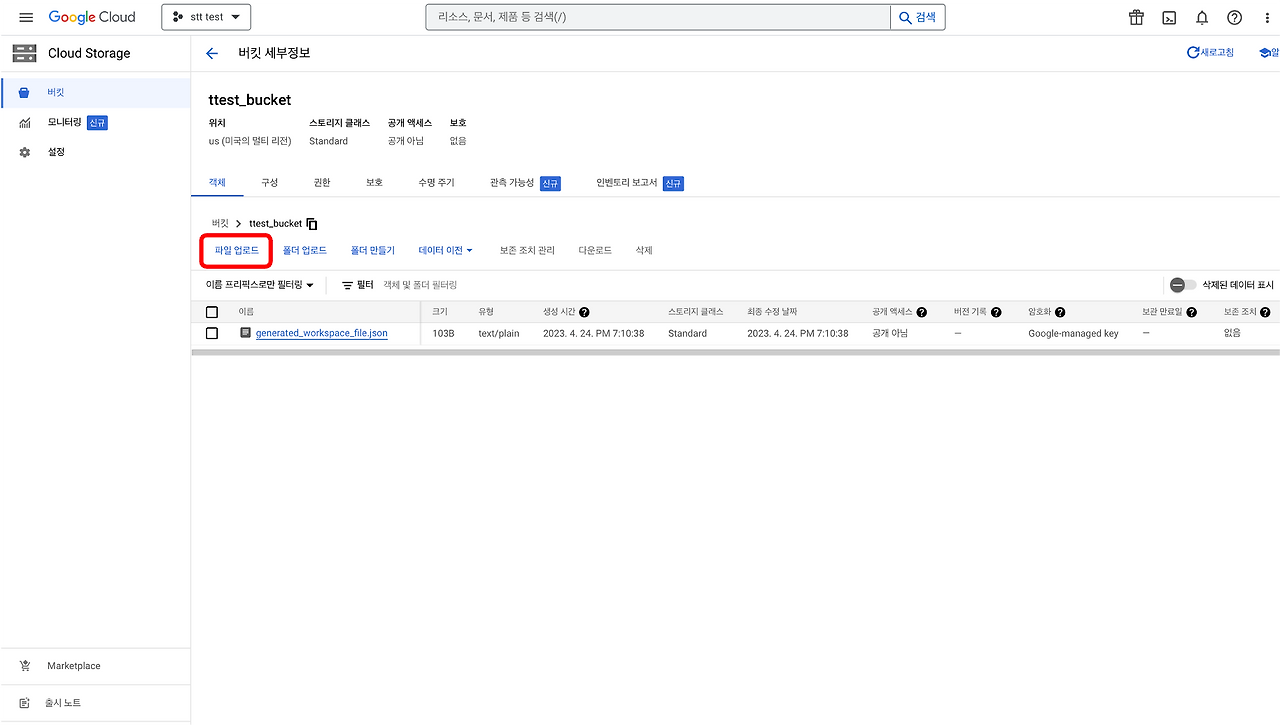Click the 보존 조치 관리 button
This screenshot has height=725, width=1280.
pyautogui.click(x=527, y=250)
